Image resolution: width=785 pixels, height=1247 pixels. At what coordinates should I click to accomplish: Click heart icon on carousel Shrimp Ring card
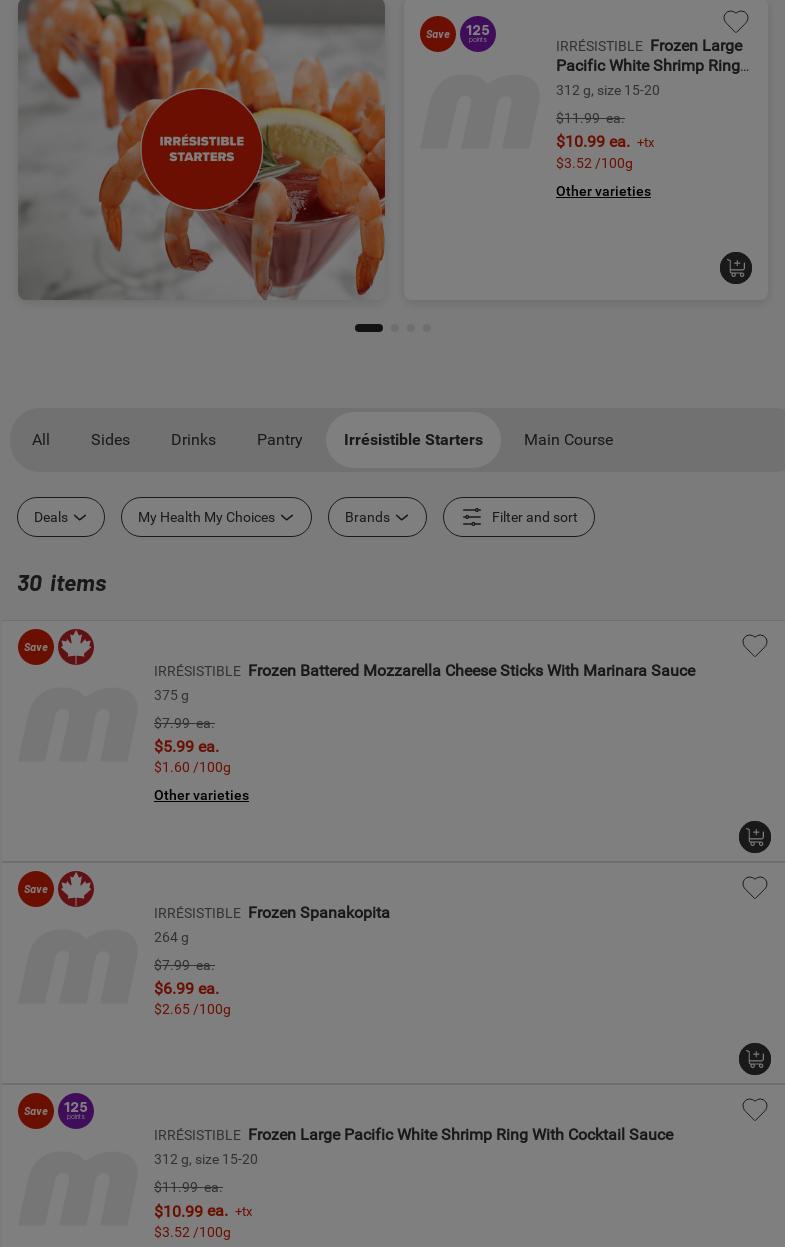click(736, 22)
